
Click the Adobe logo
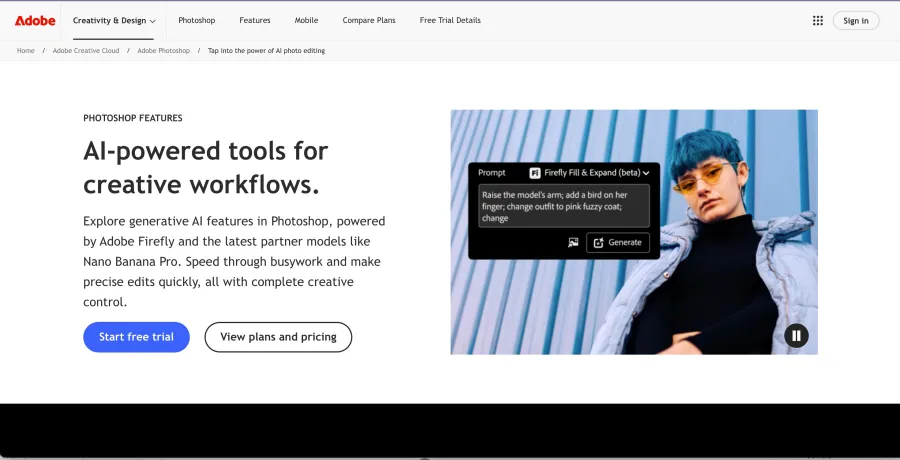[35, 21]
